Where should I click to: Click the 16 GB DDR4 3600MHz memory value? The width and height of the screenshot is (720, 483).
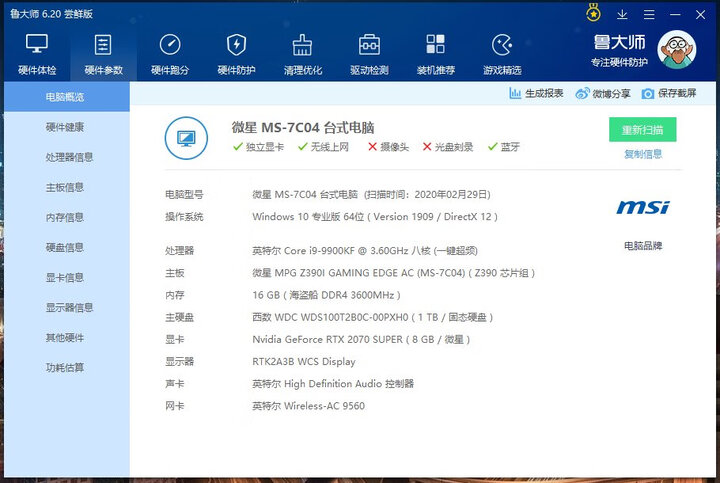point(326,295)
